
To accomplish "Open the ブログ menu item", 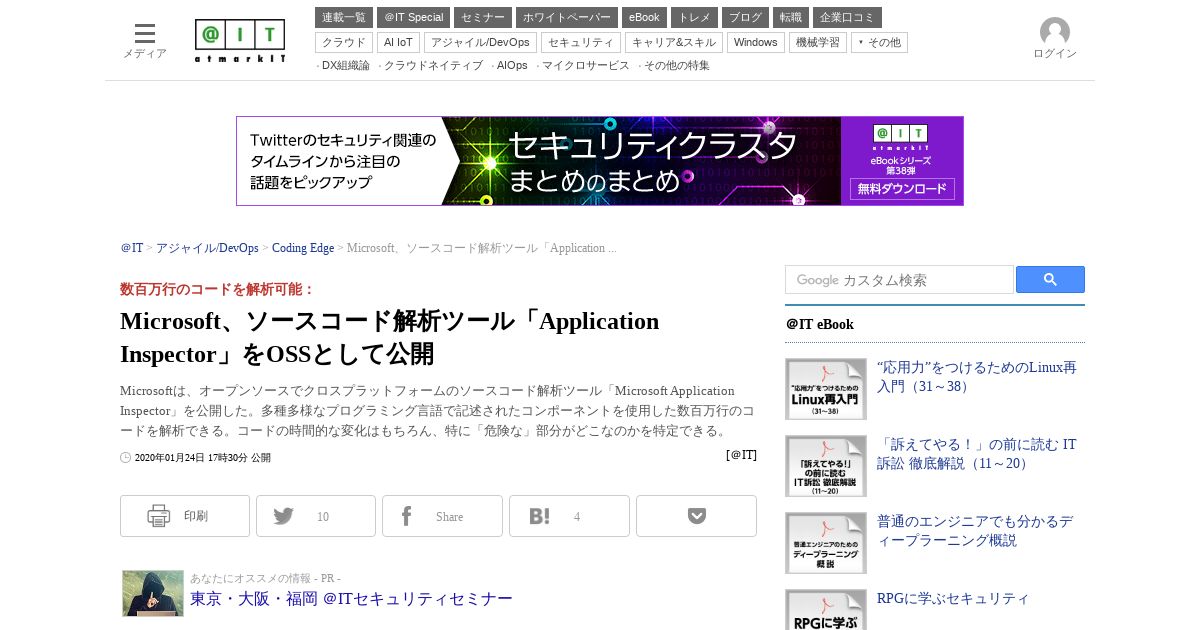I will coord(746,18).
